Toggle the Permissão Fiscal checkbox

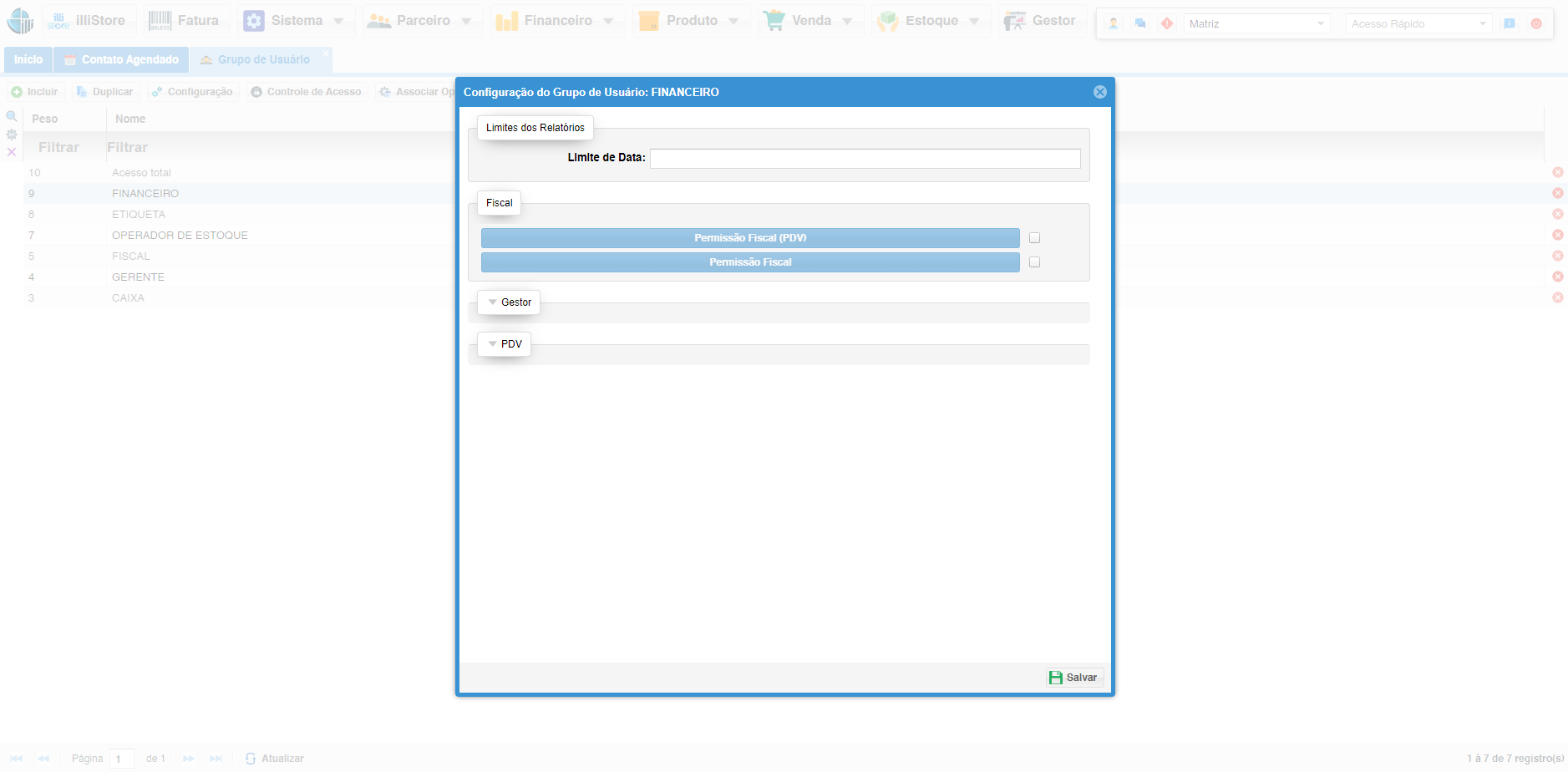1035,262
